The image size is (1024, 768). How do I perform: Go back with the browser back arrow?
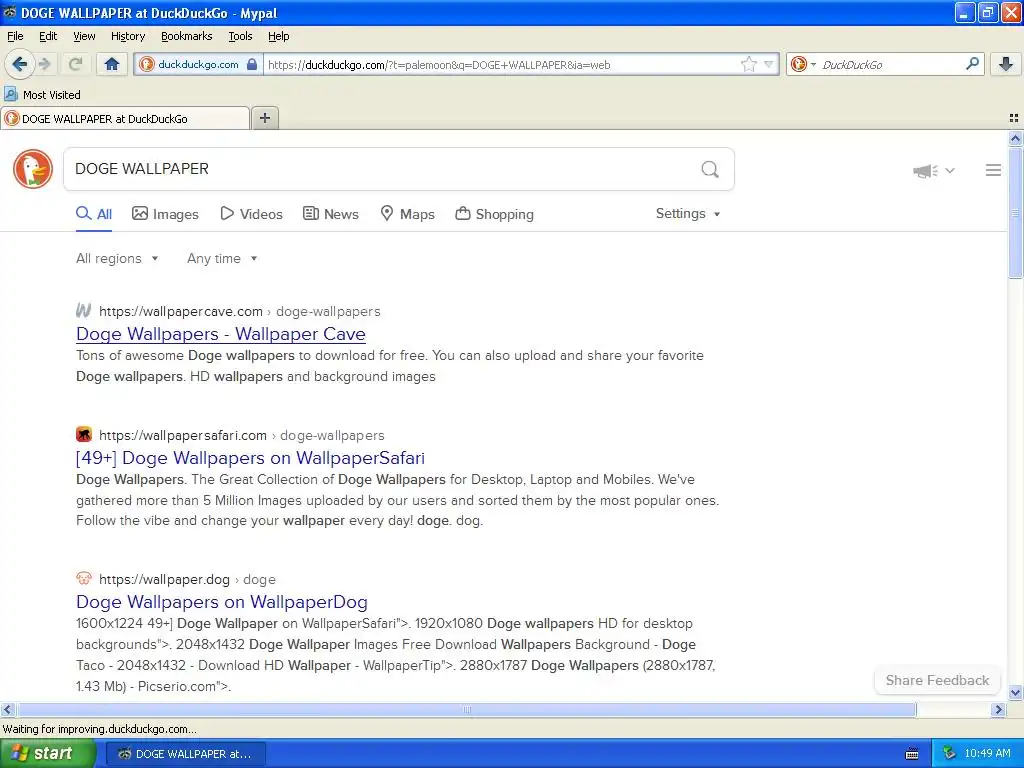pos(20,64)
